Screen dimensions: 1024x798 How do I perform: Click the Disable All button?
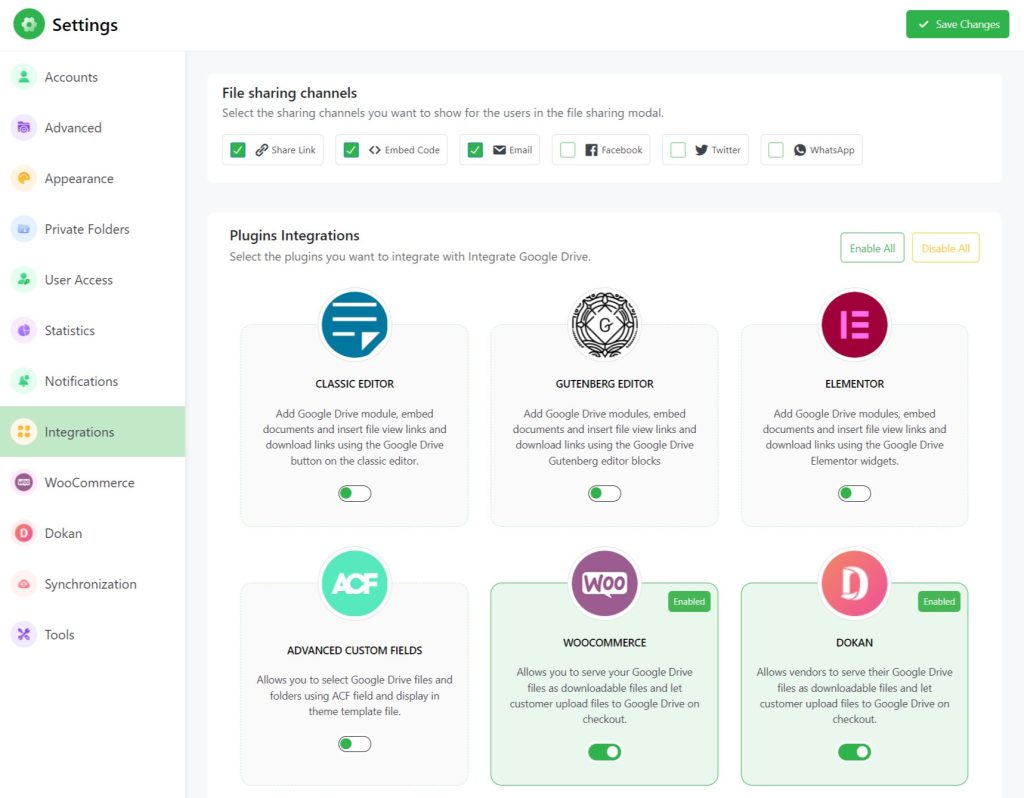point(945,248)
